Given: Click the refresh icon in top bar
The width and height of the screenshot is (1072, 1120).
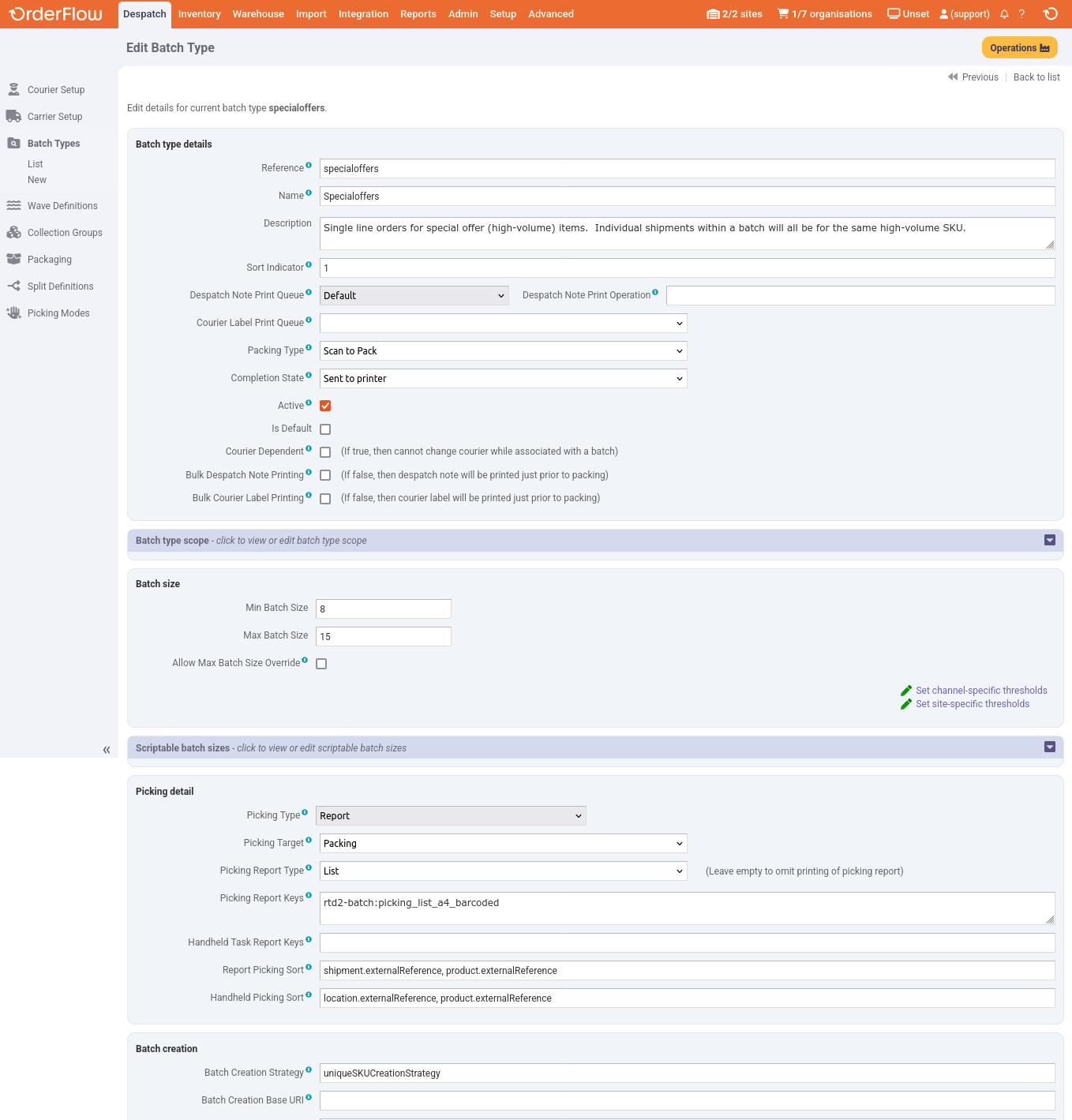Looking at the screenshot, I should coord(1050,14).
